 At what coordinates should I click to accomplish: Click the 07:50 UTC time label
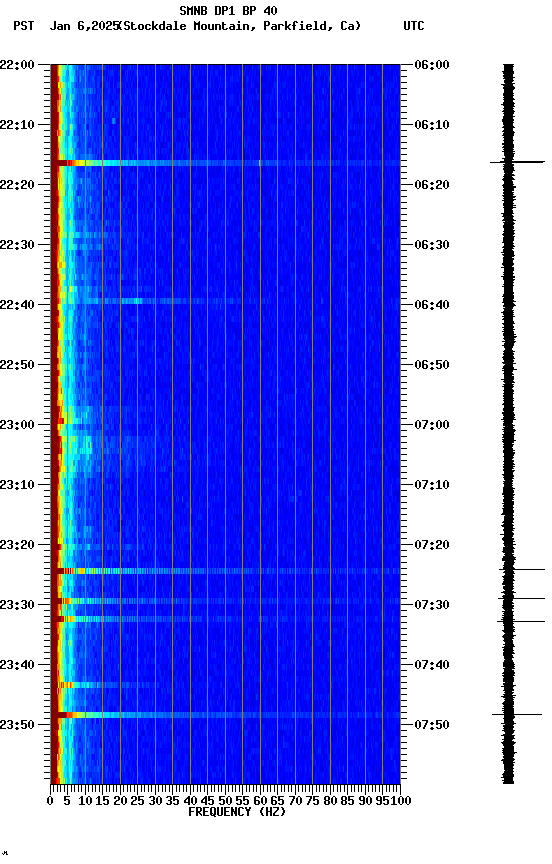431,725
